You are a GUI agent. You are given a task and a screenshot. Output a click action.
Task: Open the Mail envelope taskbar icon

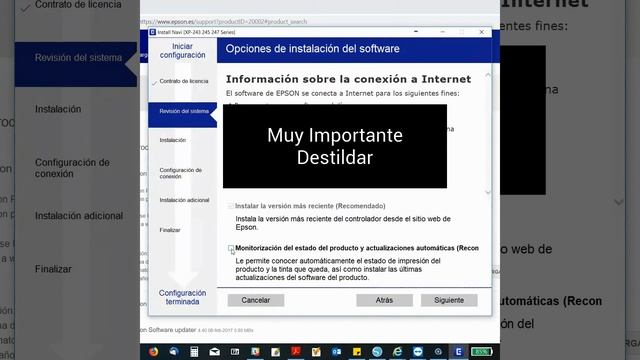(x=215, y=351)
